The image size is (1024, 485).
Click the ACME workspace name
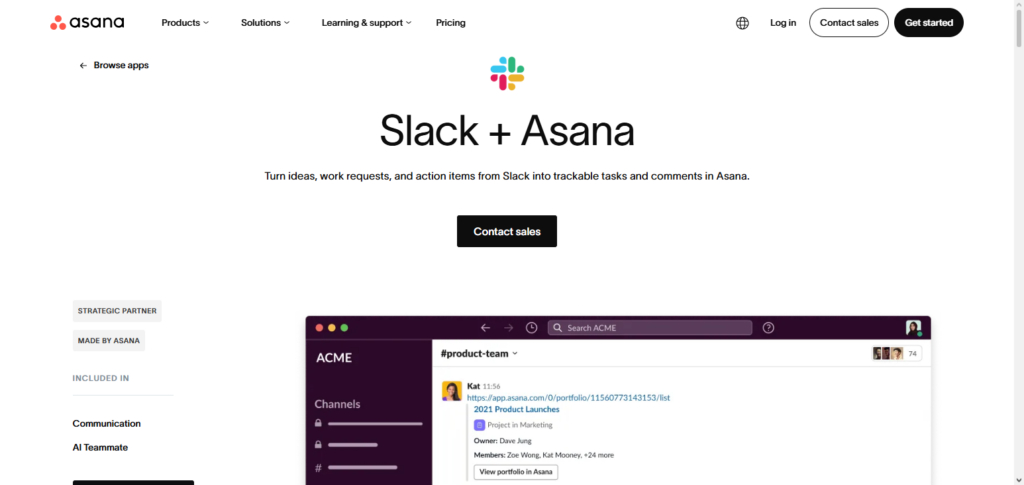point(334,358)
